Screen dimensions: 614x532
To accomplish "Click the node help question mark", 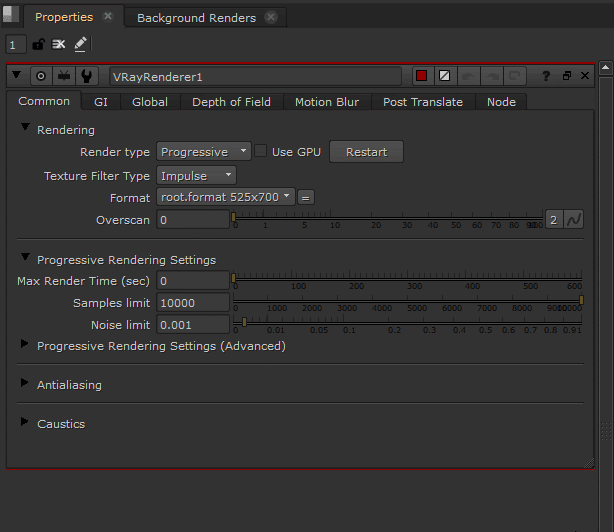I will pyautogui.click(x=546, y=76).
